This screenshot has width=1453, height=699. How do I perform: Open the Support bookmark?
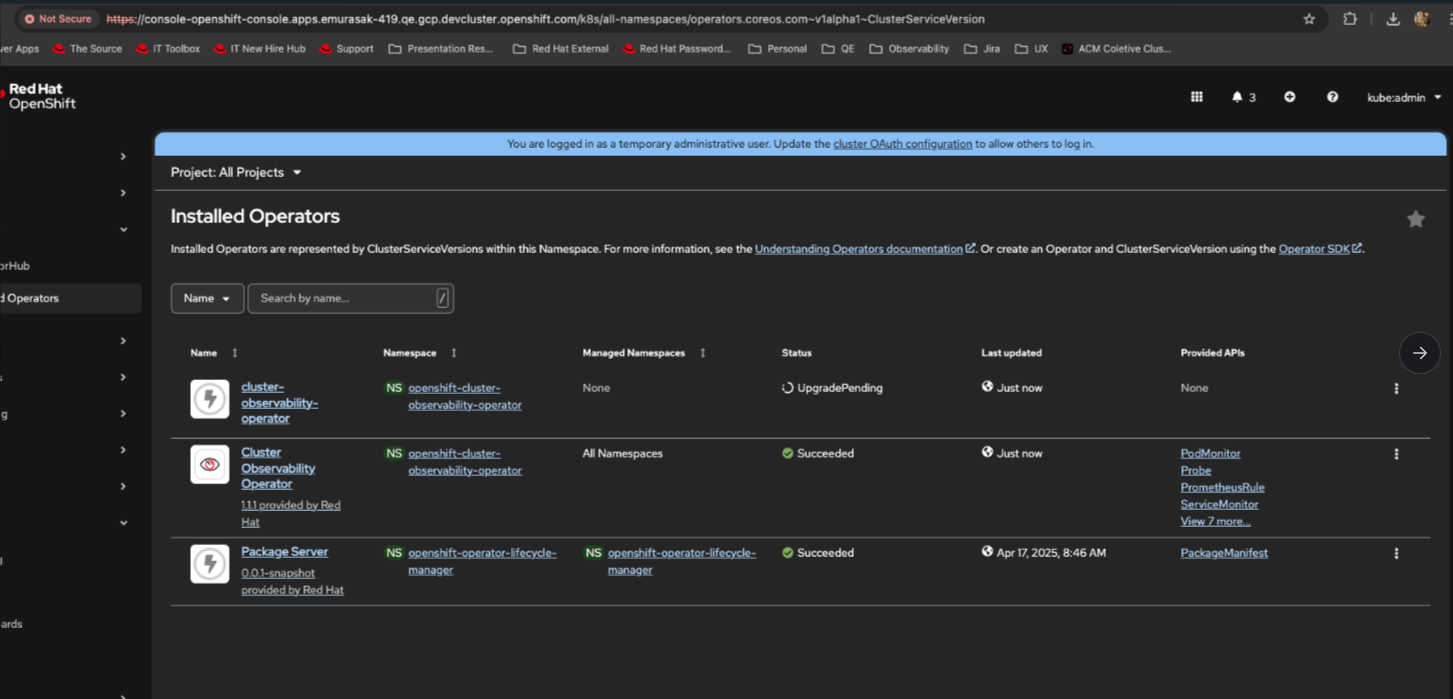(346, 48)
